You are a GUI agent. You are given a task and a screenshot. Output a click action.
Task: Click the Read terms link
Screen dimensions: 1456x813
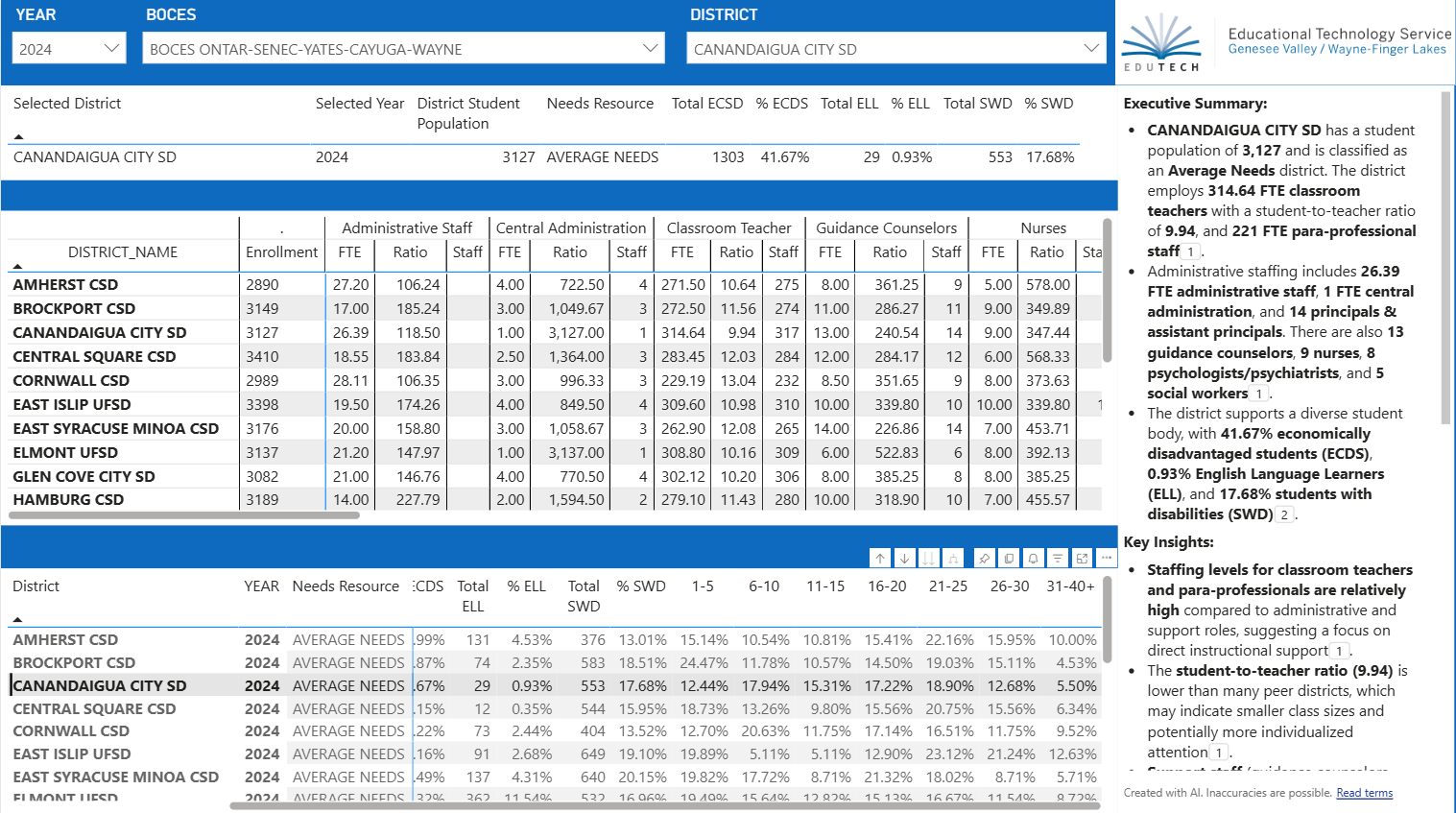pos(1364,793)
